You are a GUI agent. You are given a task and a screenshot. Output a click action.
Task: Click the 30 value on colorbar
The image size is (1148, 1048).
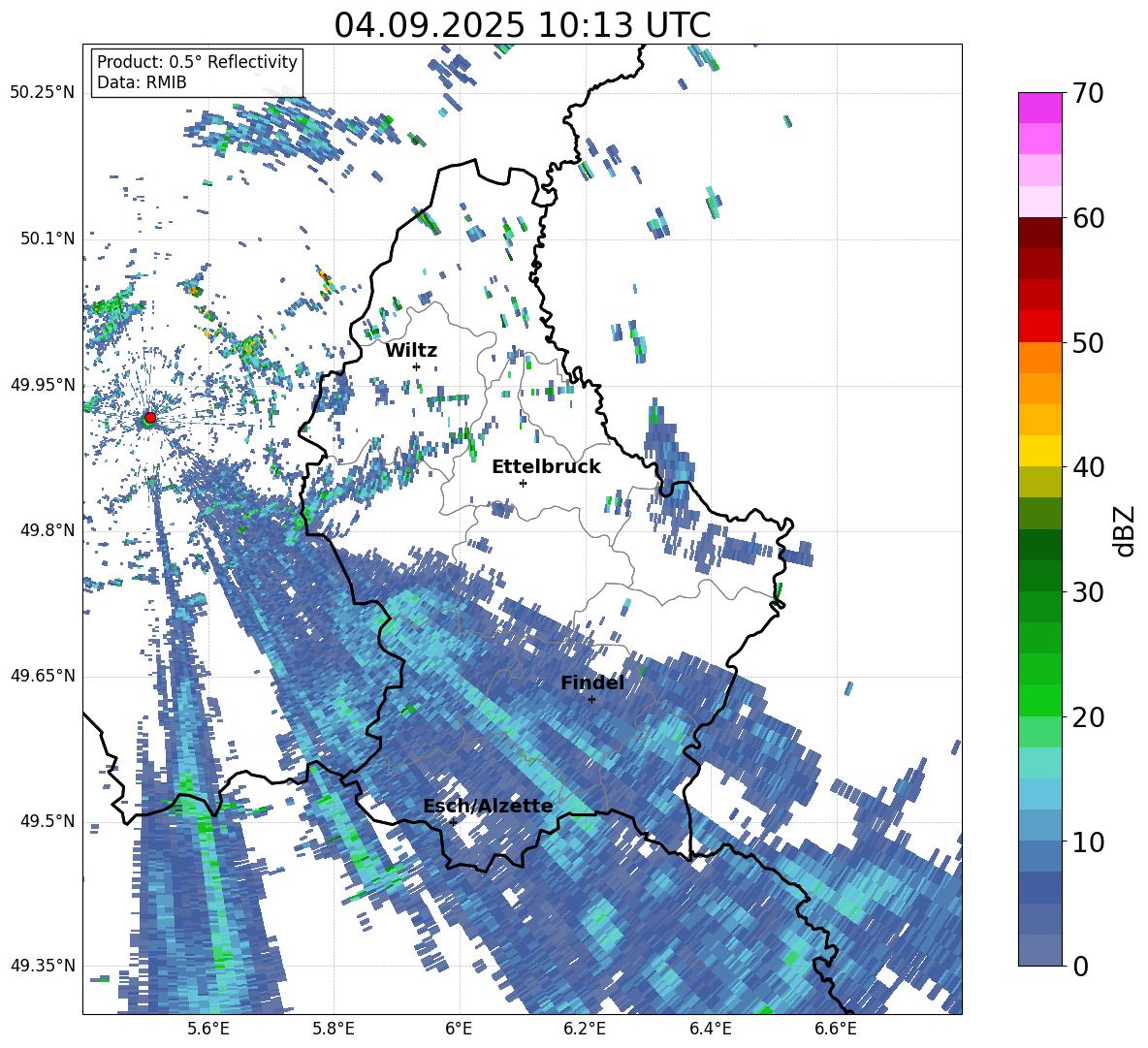point(1088,592)
